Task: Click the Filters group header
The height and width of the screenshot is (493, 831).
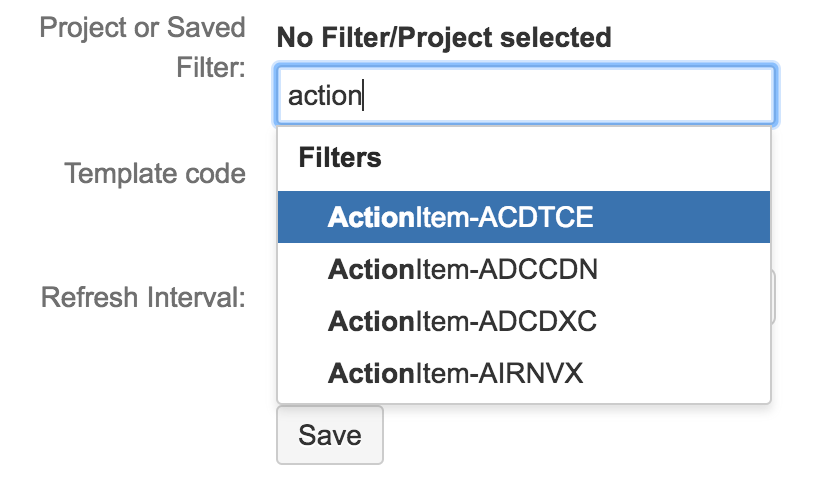Action: click(340, 158)
